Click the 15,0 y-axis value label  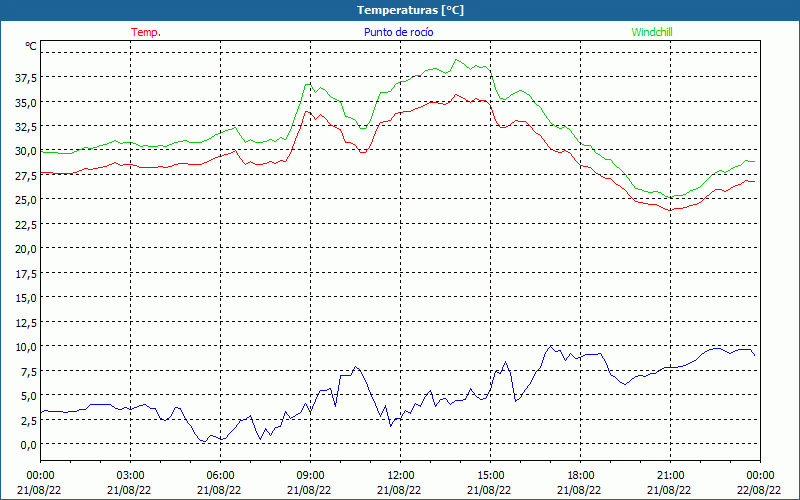(25, 297)
